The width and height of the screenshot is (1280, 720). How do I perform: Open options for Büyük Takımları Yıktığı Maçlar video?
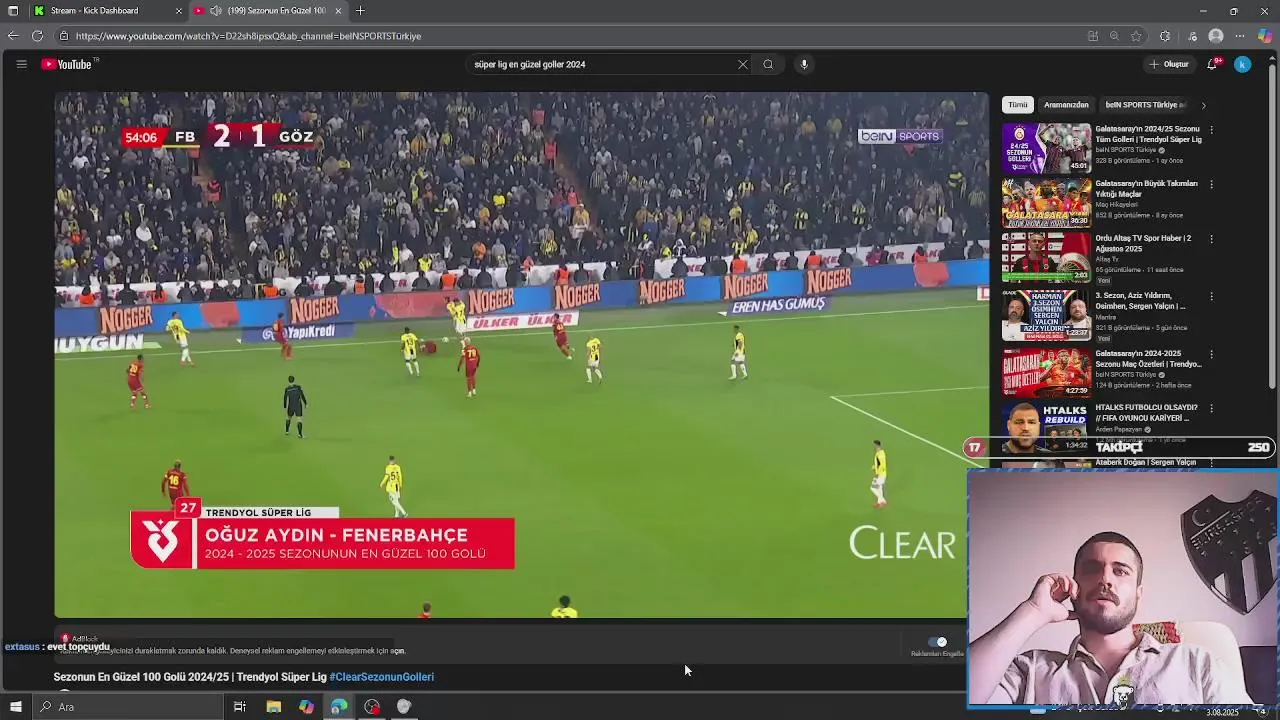pyautogui.click(x=1211, y=185)
